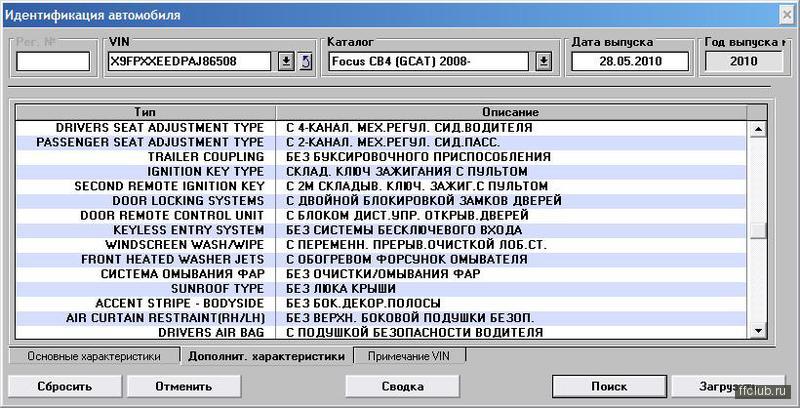Screen dimensions: 800x408
Task: Select the DOOR REMOTE CONTROL UNIT row
Action: tap(381, 215)
